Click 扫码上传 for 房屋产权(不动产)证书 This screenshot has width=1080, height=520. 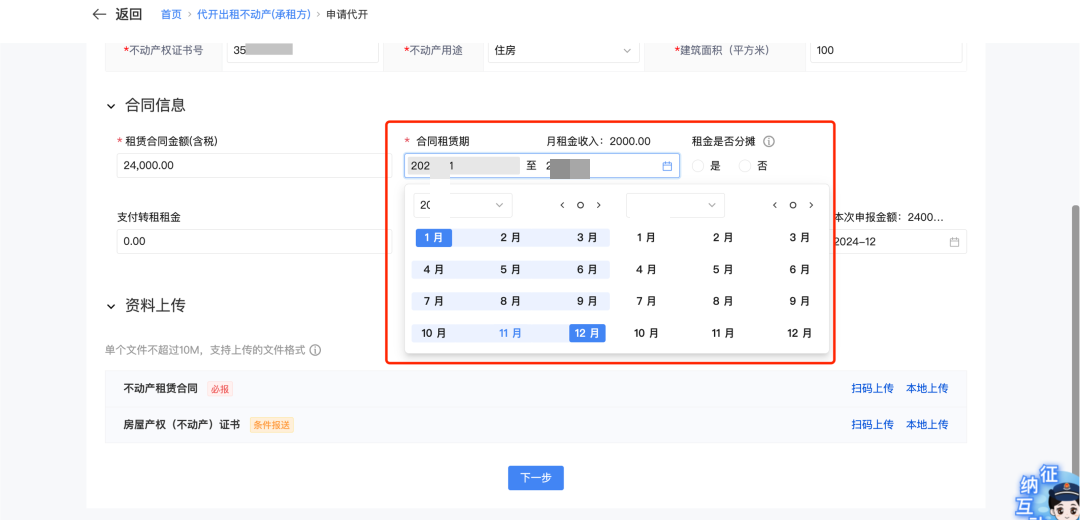click(872, 424)
